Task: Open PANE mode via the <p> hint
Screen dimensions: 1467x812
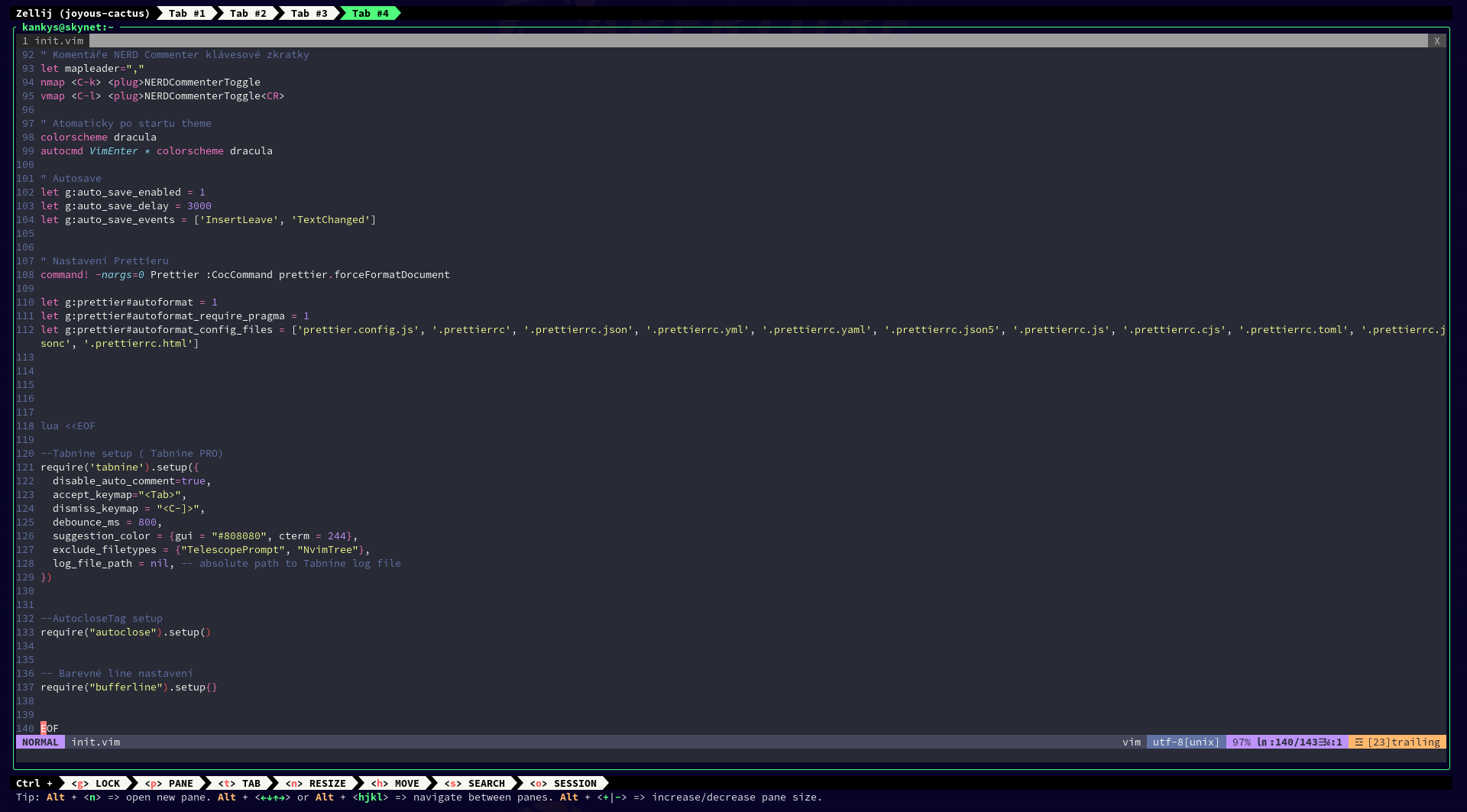Action: pos(170,782)
